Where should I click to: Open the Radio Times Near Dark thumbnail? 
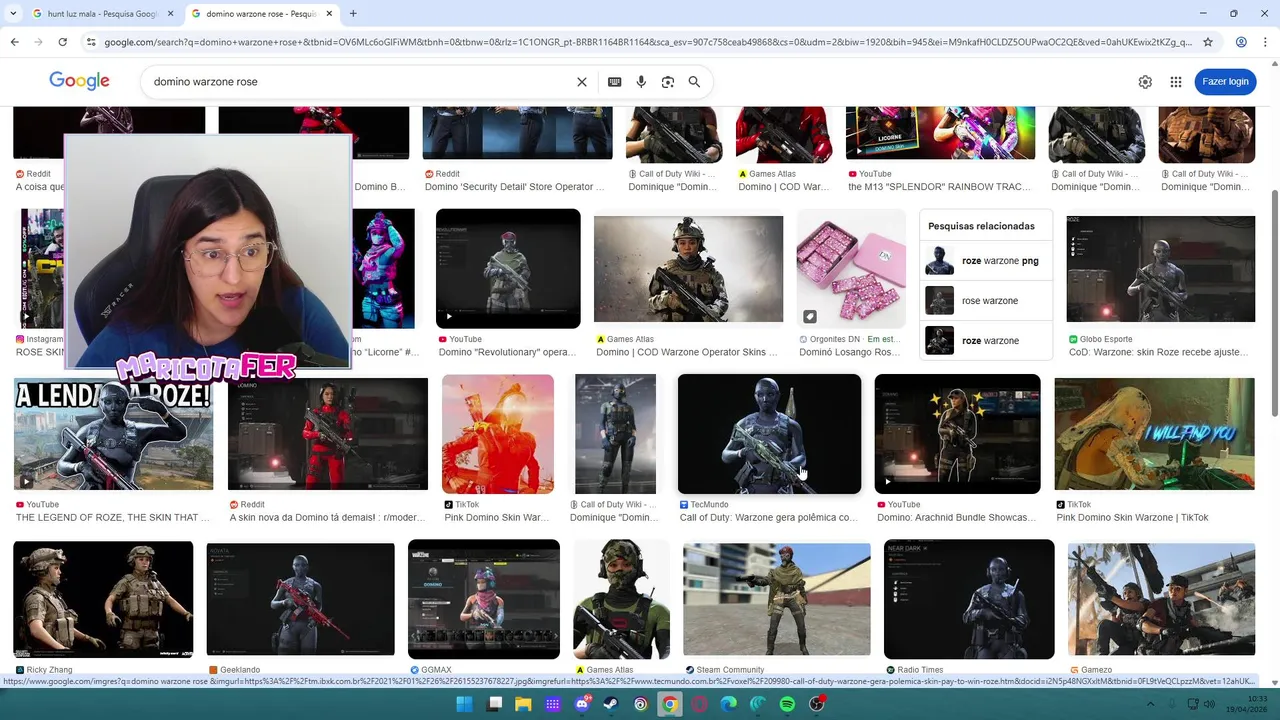(x=969, y=600)
